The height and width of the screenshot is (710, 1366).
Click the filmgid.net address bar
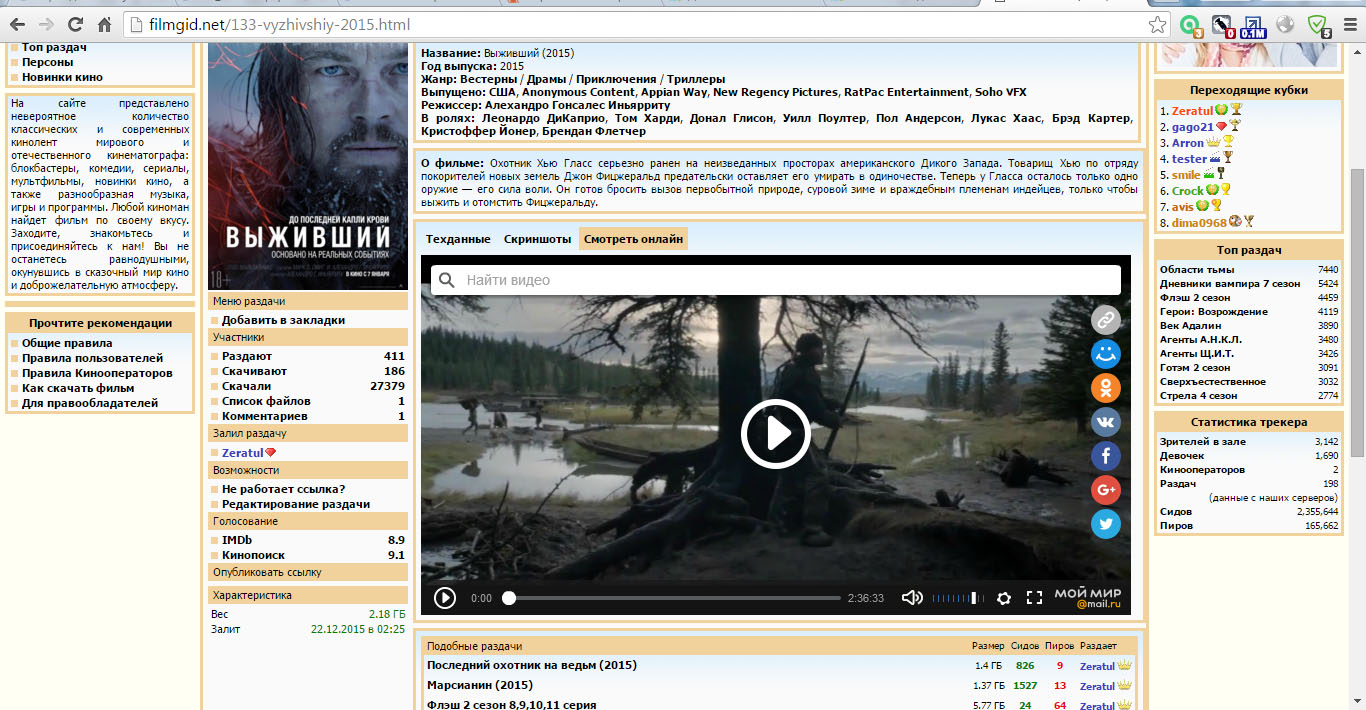pyautogui.click(x=640, y=24)
